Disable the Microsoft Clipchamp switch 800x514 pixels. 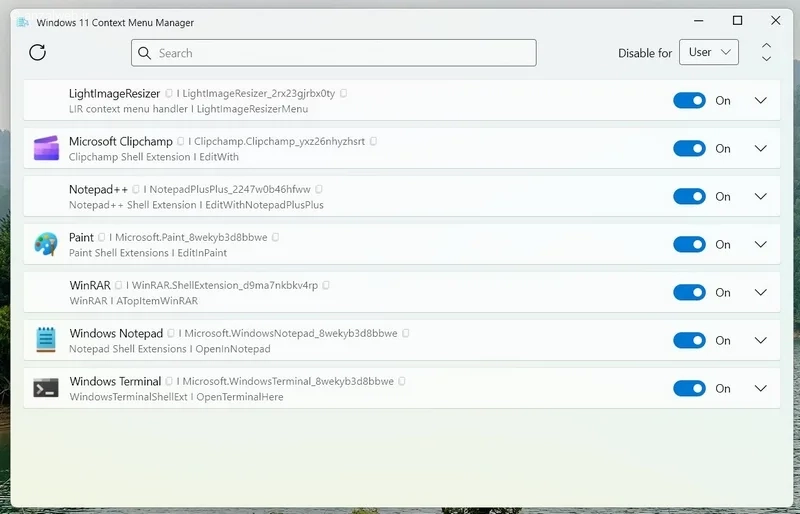689,149
